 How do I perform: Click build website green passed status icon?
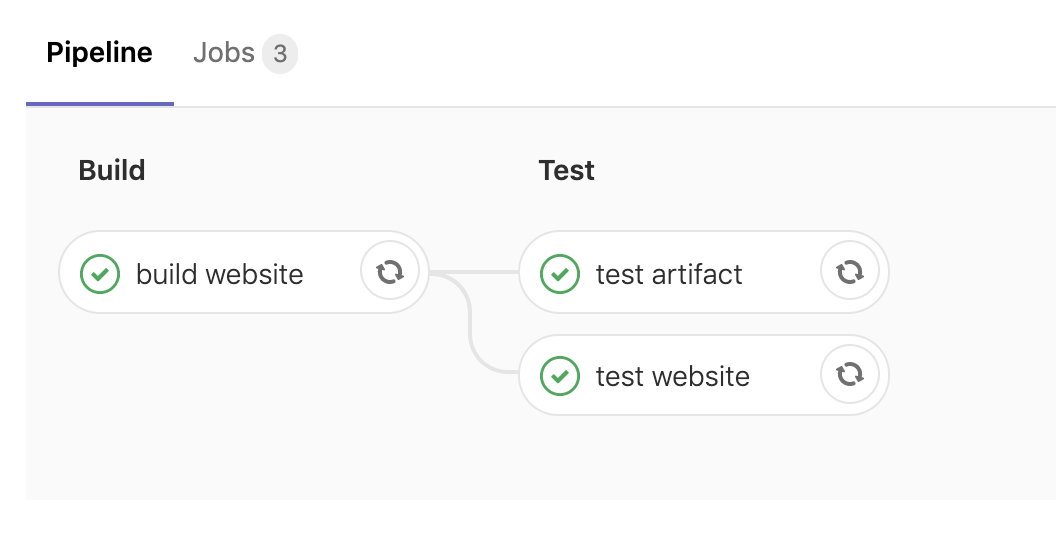[x=100, y=274]
